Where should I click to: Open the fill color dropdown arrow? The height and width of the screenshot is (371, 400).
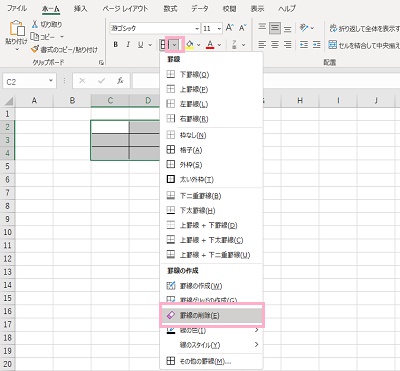[199, 45]
